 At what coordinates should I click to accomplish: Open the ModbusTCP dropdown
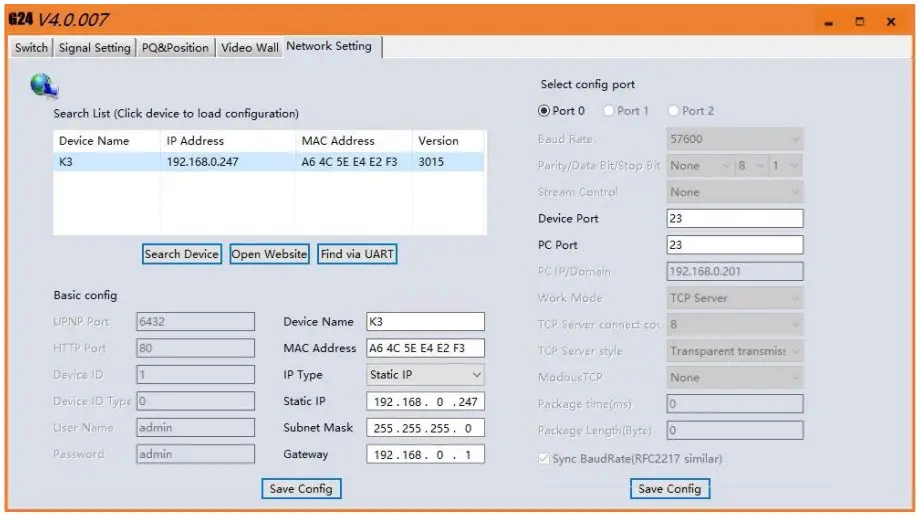pyautogui.click(x=735, y=378)
